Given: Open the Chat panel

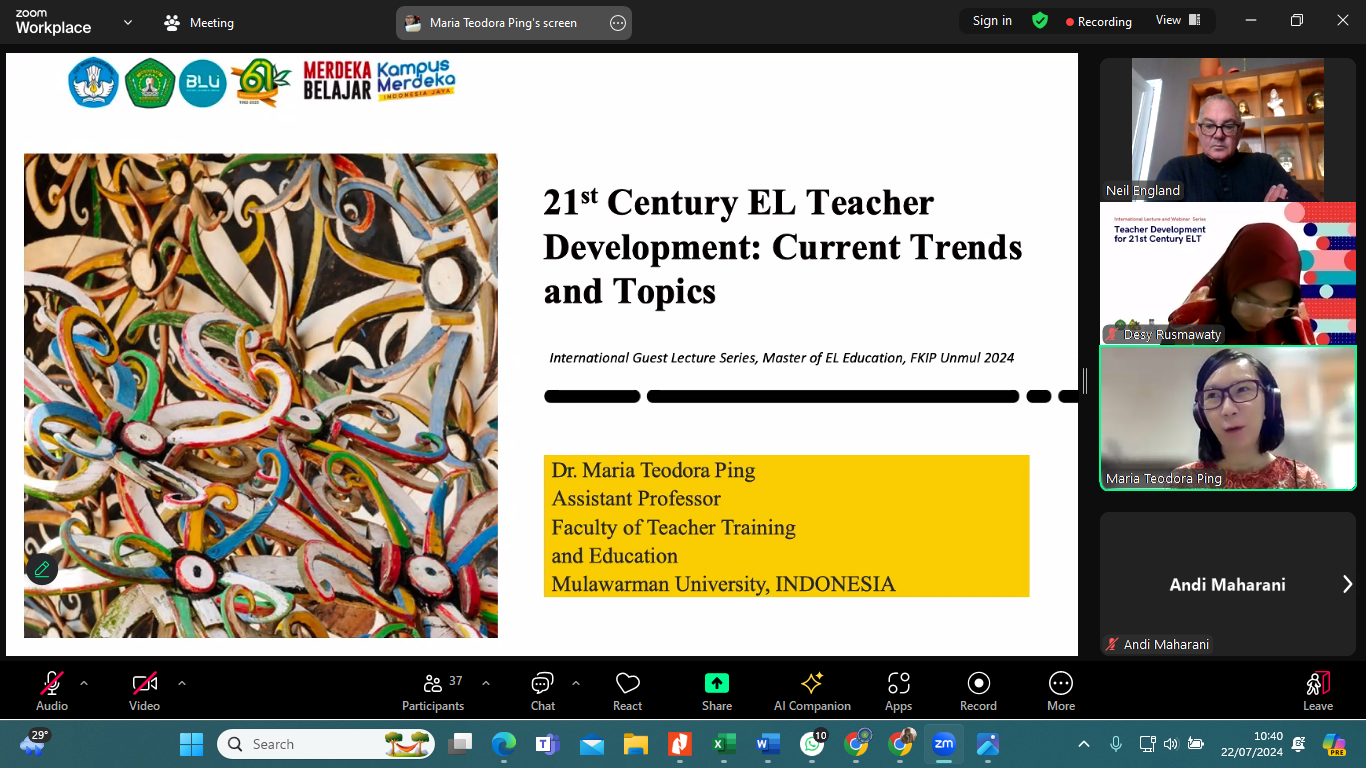Looking at the screenshot, I should (x=542, y=690).
